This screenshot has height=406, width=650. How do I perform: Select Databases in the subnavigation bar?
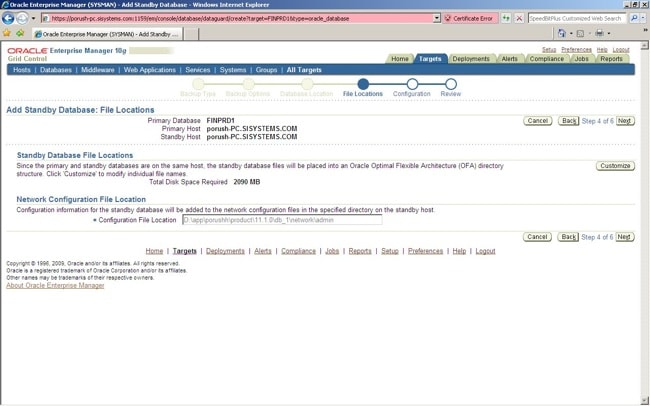(56, 70)
